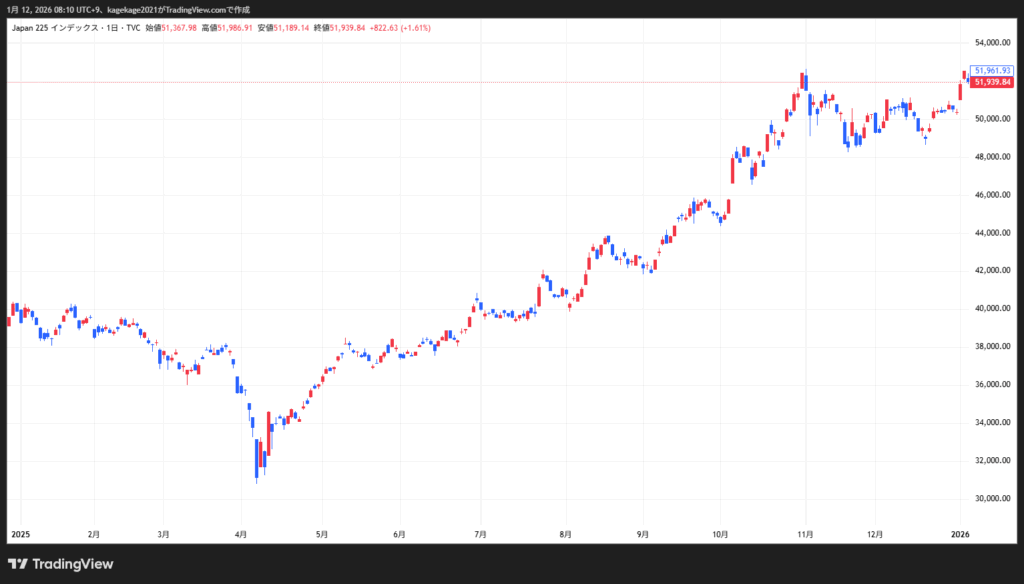
Task: Click the 2026 year label on time axis
Action: 959,535
